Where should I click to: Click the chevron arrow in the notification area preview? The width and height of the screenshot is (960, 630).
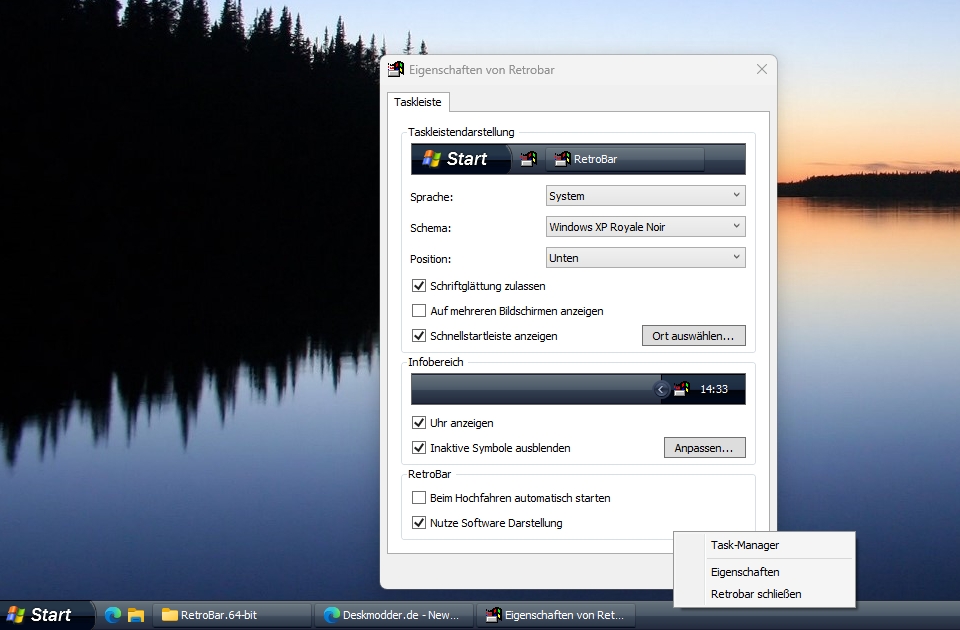[661, 388]
